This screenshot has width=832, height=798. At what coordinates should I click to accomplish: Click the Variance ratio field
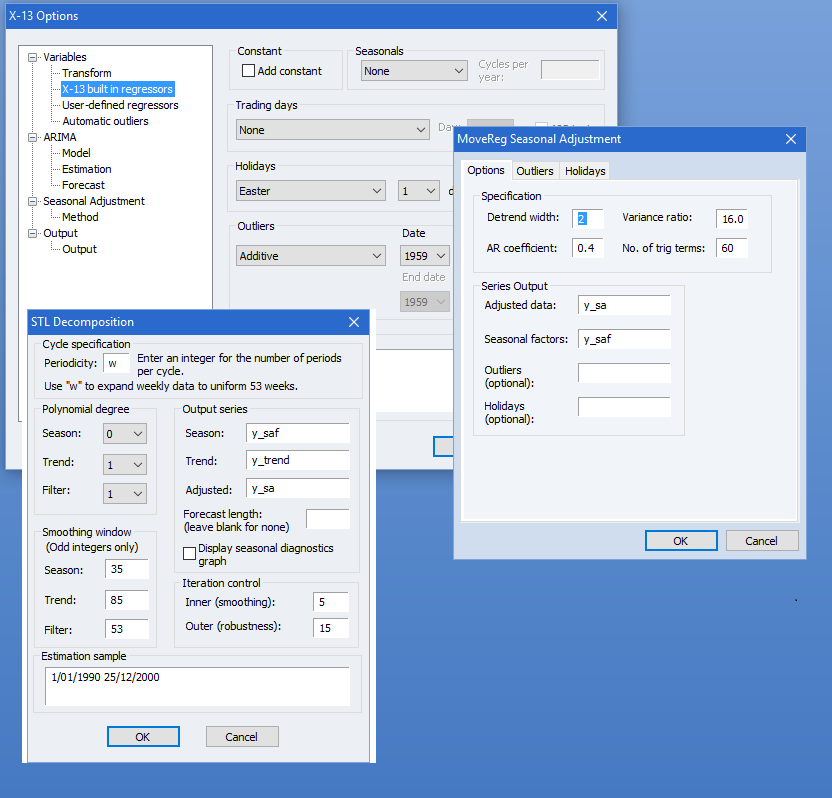tap(731, 219)
